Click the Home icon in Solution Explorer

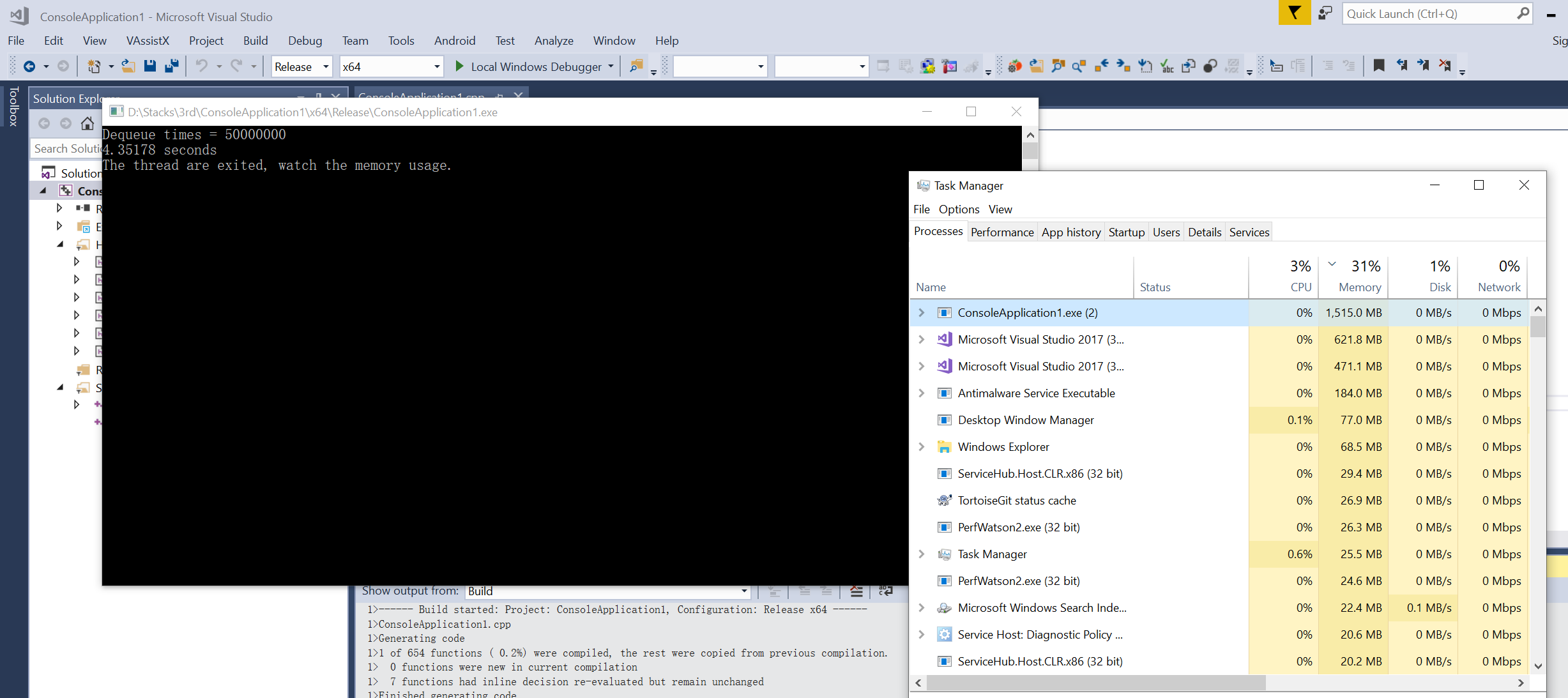pyautogui.click(x=88, y=123)
